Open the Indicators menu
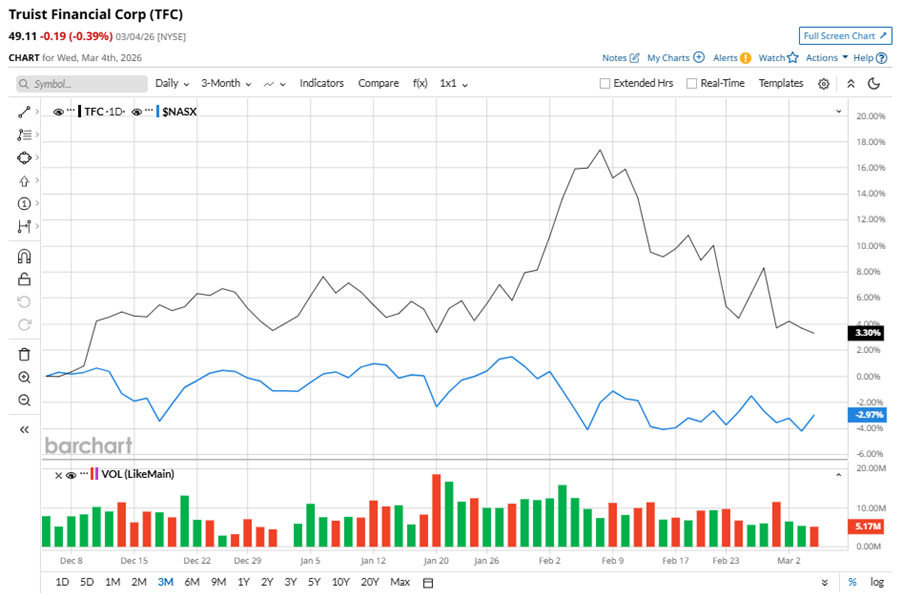902x599 pixels. click(x=322, y=83)
